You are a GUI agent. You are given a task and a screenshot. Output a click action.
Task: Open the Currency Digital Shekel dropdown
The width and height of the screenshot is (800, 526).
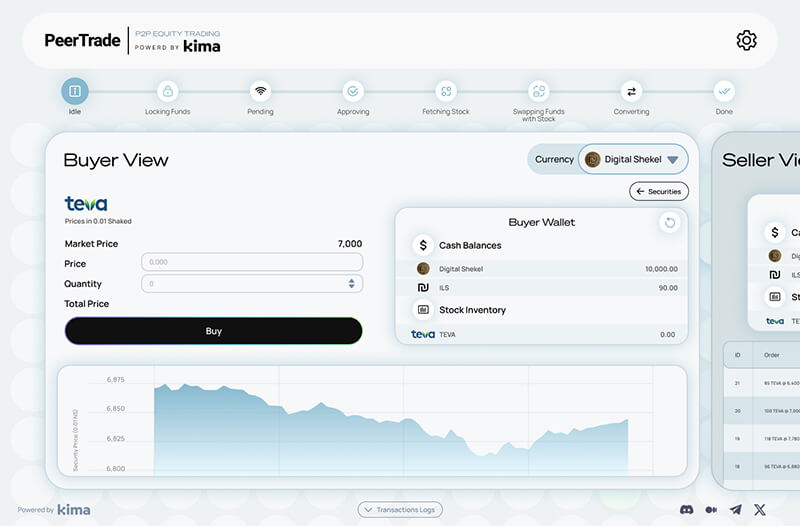pyautogui.click(x=633, y=160)
